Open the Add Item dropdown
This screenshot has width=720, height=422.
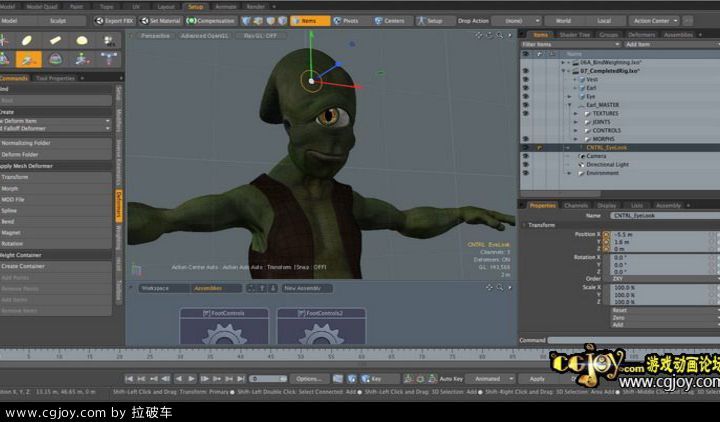[x=672, y=44]
